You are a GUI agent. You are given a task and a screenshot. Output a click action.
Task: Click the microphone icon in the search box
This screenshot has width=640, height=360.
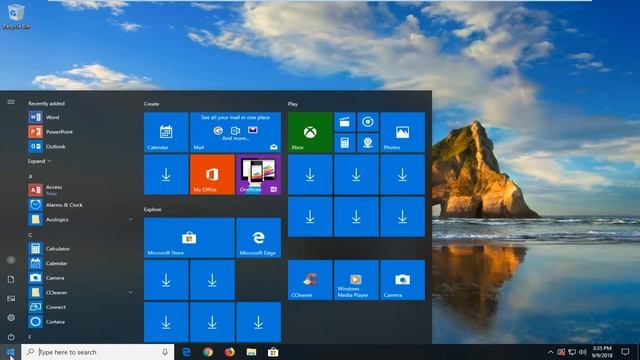165,352
